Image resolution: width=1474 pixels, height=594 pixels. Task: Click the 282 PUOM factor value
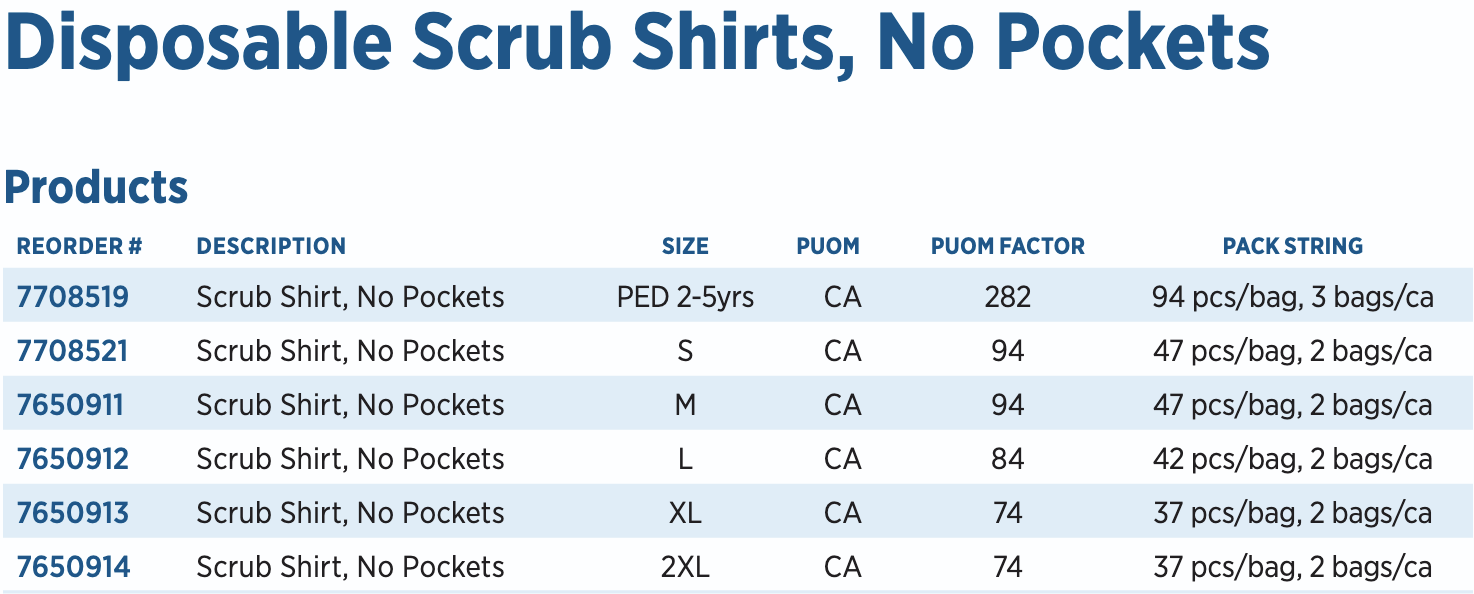coord(1008,297)
